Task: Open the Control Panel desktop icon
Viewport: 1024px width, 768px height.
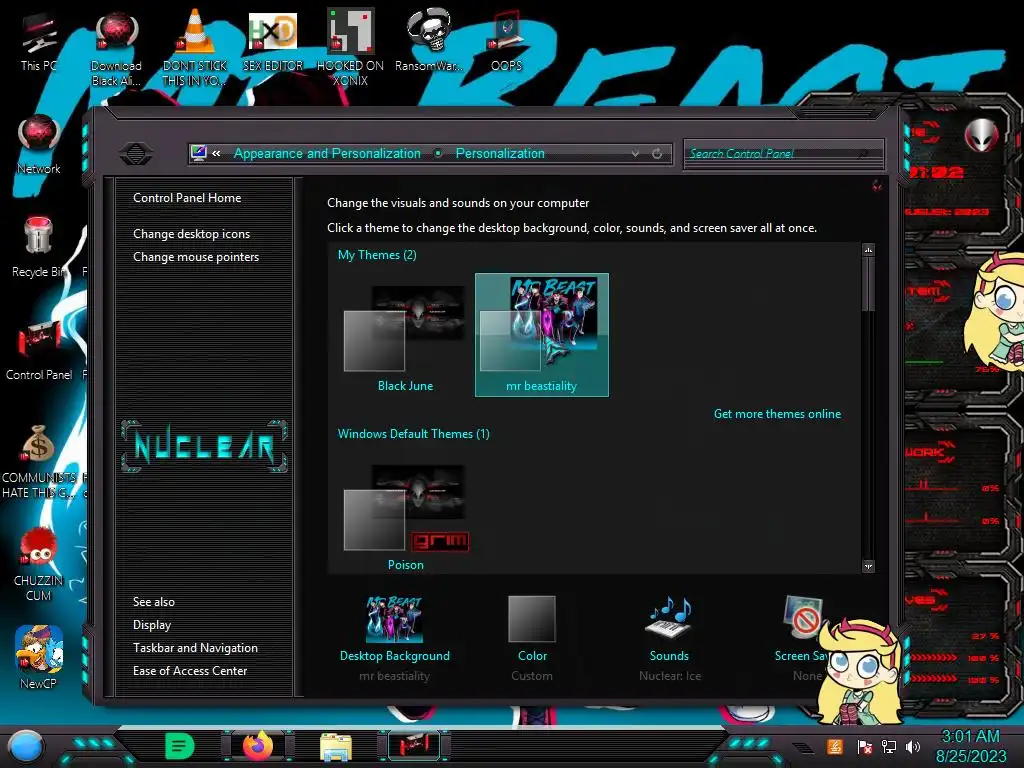Action: 39,351
